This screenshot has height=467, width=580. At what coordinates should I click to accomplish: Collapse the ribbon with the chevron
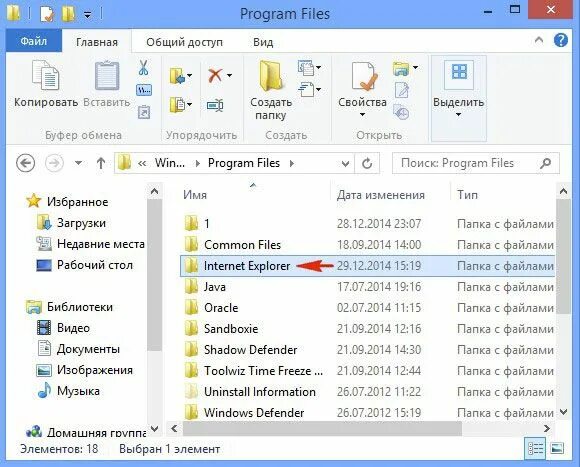tap(539, 40)
